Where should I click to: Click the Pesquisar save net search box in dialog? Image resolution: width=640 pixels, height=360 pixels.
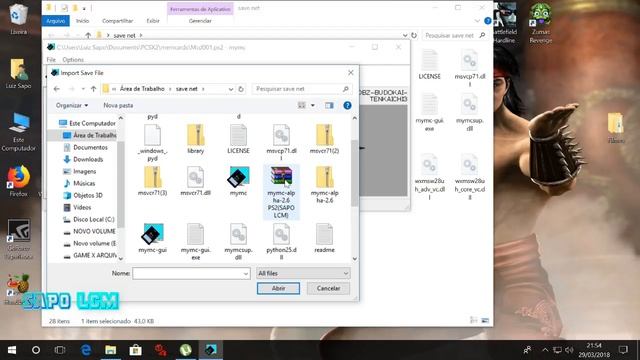[x=301, y=89]
